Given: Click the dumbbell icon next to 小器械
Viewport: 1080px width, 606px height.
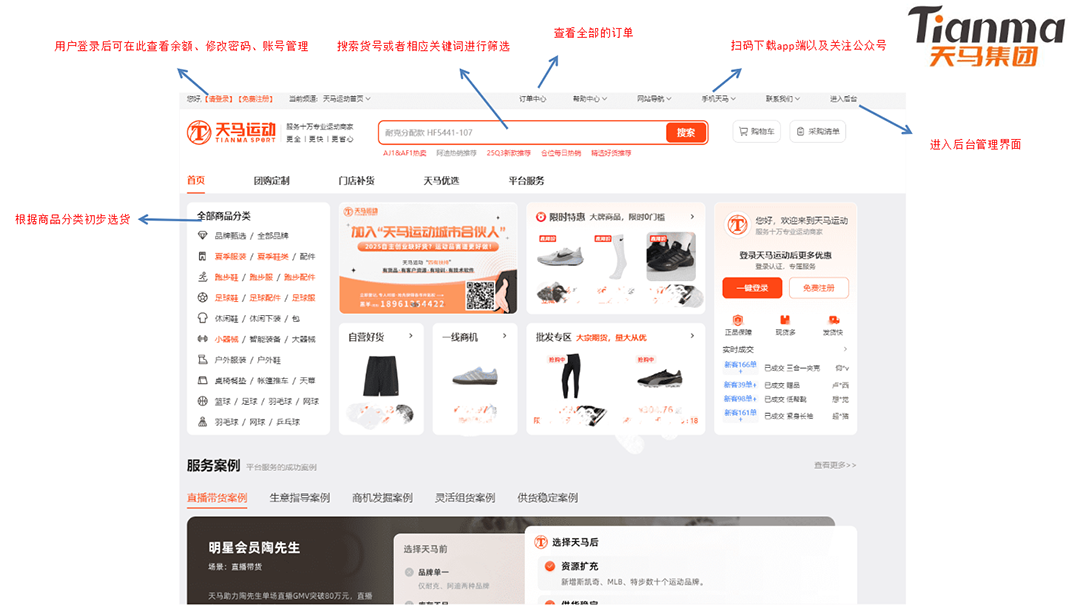Looking at the screenshot, I should pyautogui.click(x=201, y=339).
